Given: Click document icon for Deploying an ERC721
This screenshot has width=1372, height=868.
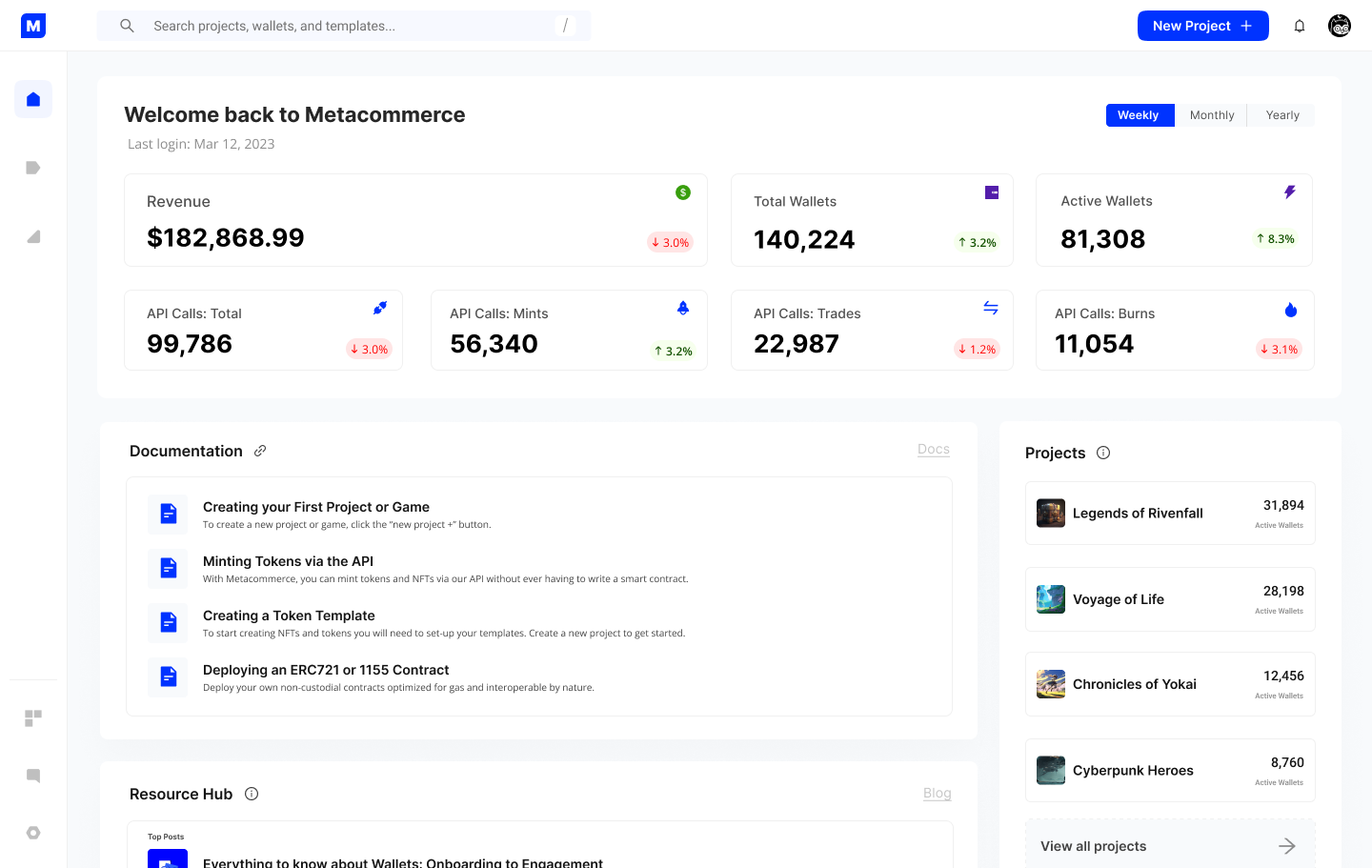Looking at the screenshot, I should tap(169, 676).
